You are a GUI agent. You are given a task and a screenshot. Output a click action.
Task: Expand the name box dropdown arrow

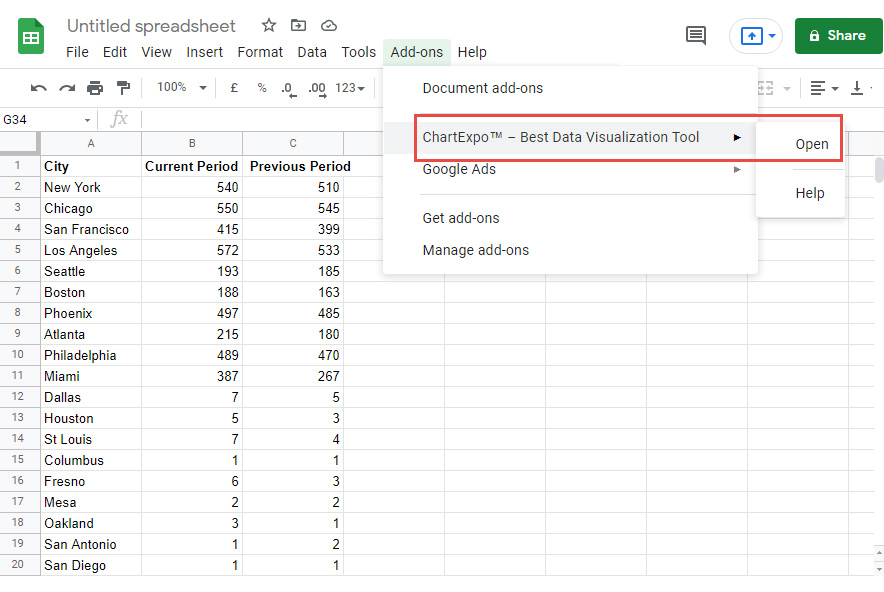(x=87, y=120)
